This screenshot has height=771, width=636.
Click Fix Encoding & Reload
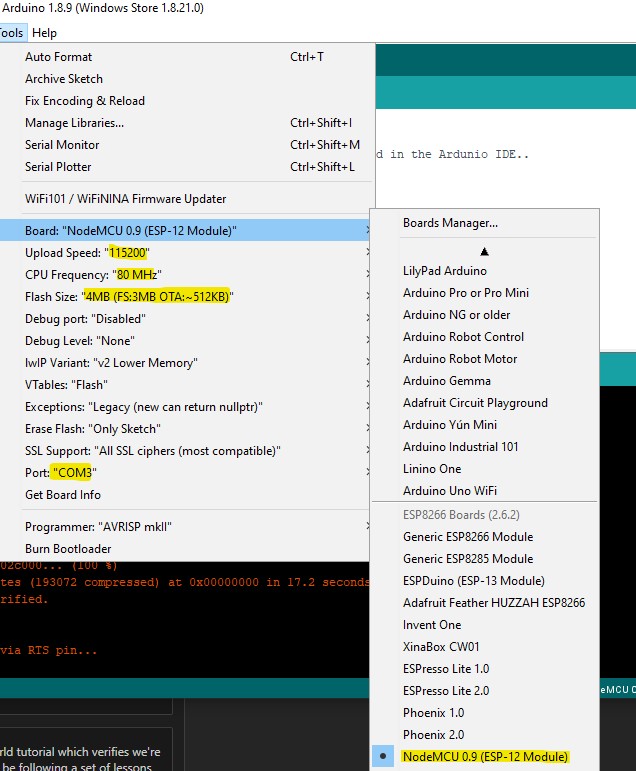coord(186,101)
